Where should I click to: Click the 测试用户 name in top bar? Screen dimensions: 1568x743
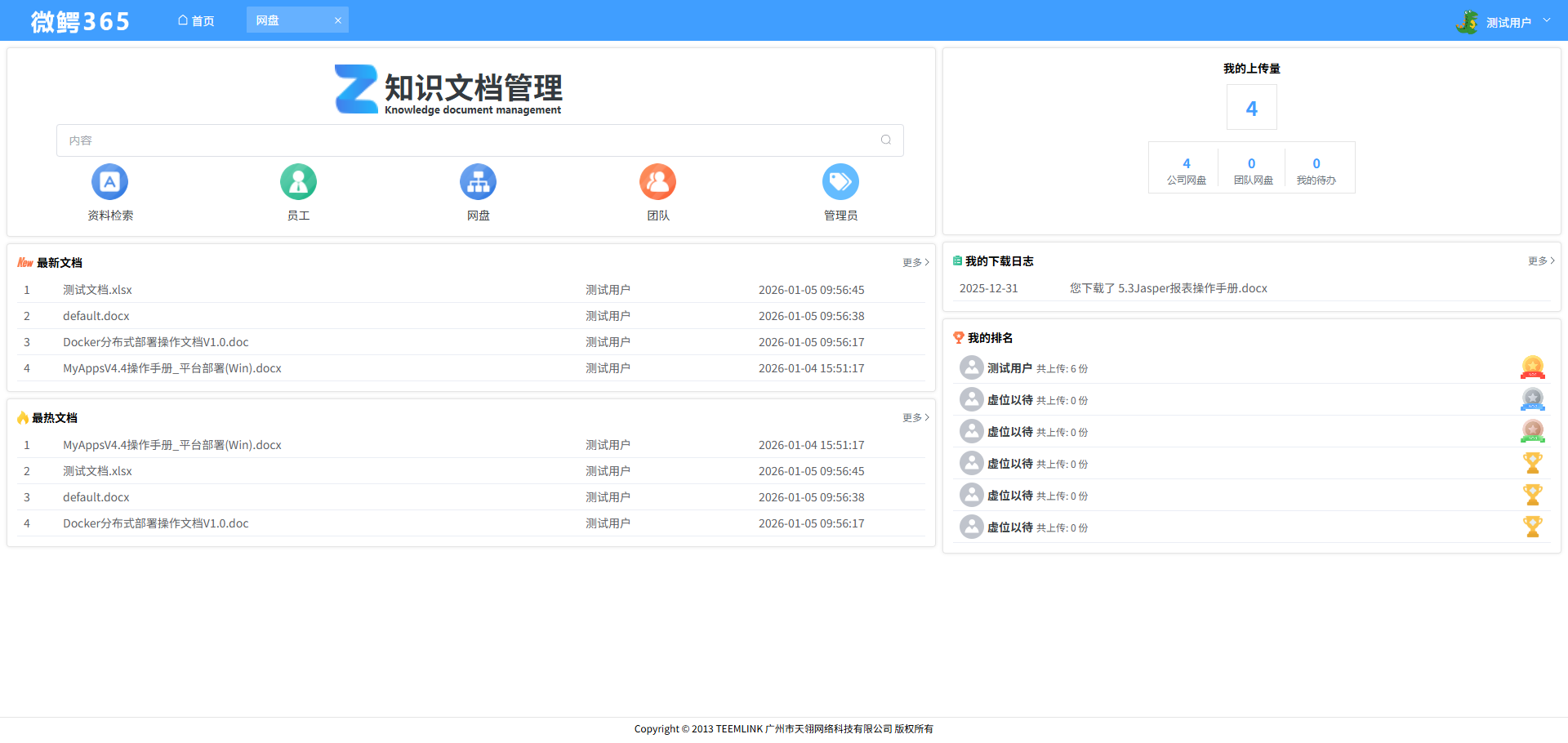[x=1508, y=22]
